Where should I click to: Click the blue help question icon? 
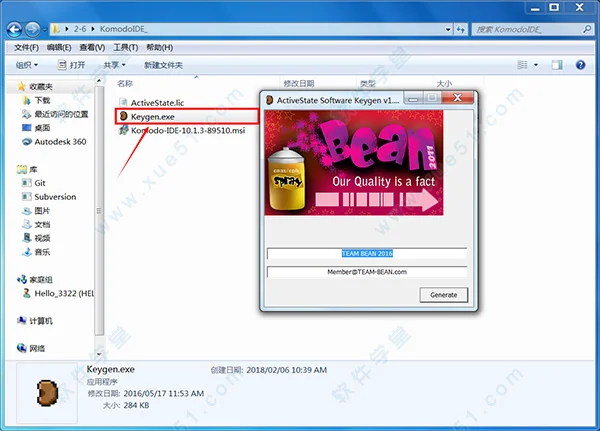coord(580,65)
